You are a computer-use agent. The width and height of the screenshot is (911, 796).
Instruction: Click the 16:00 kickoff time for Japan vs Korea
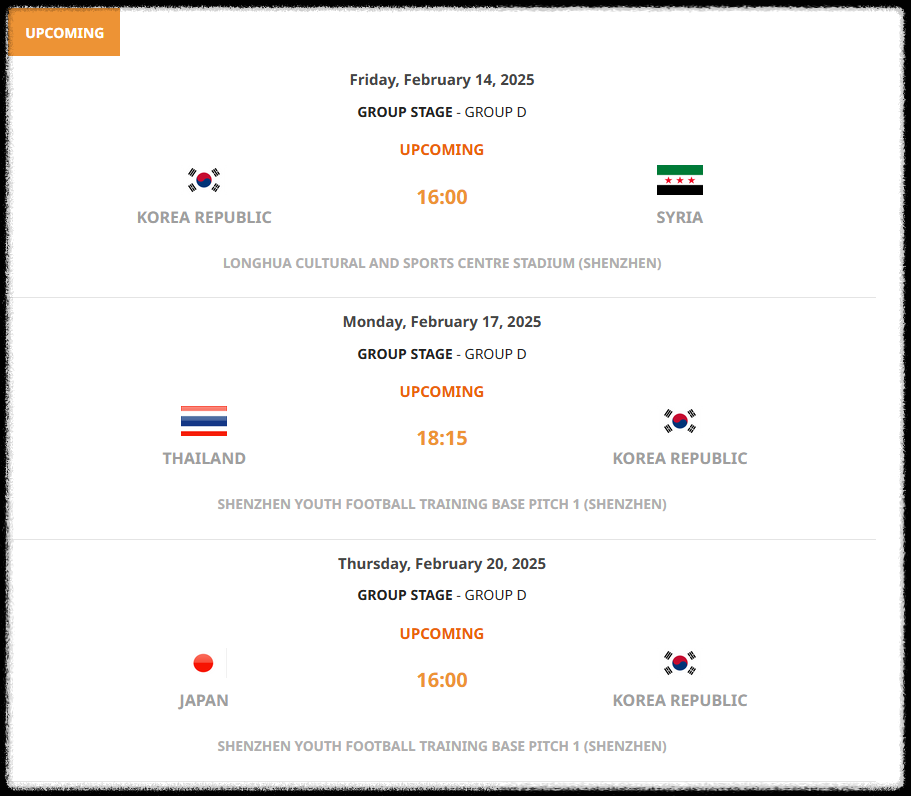pyautogui.click(x=442, y=680)
